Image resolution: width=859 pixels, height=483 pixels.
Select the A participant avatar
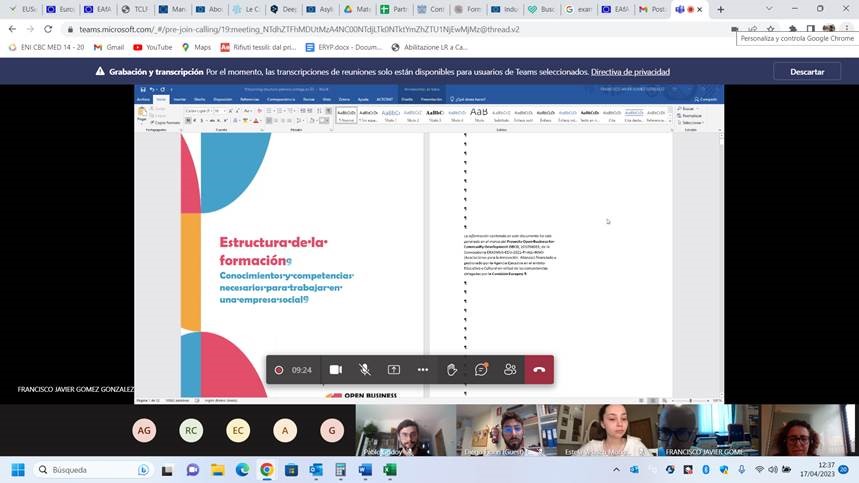(x=285, y=430)
